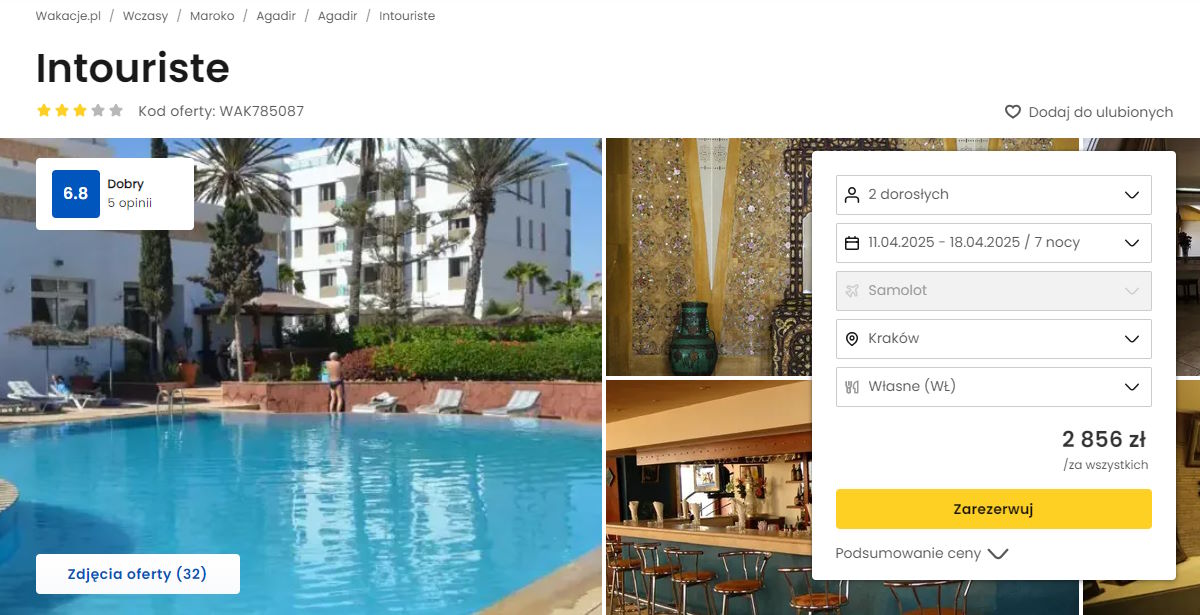Click the person icon beside 2 dorosłych

(x=852, y=194)
